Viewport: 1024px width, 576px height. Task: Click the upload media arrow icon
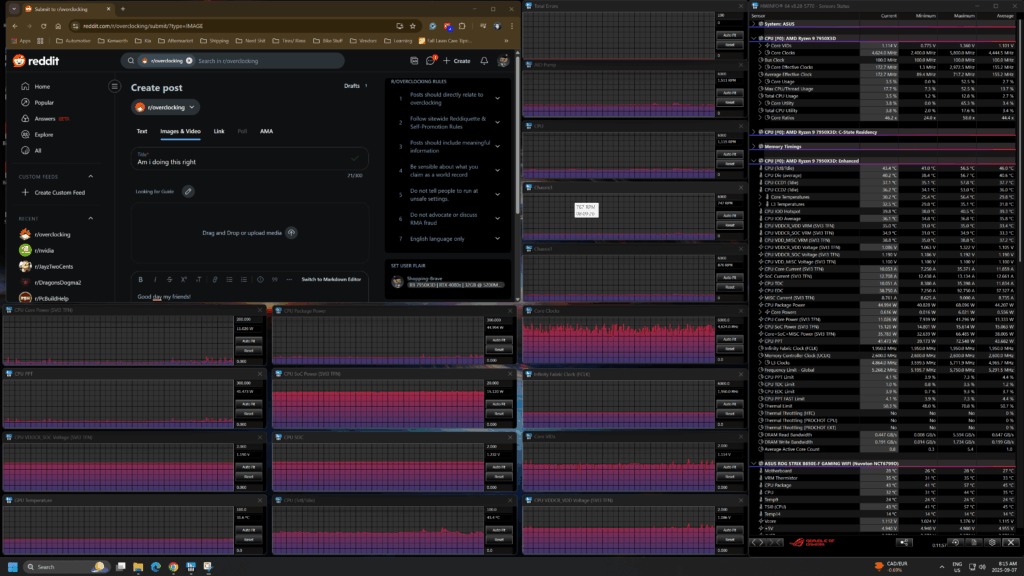click(x=291, y=232)
